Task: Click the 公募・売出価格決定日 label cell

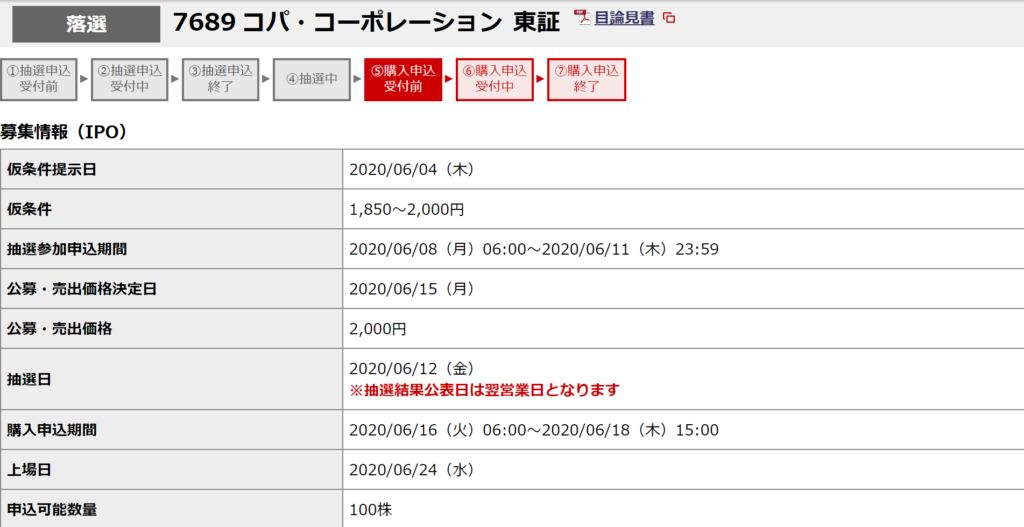Action: pyautogui.click(x=171, y=289)
